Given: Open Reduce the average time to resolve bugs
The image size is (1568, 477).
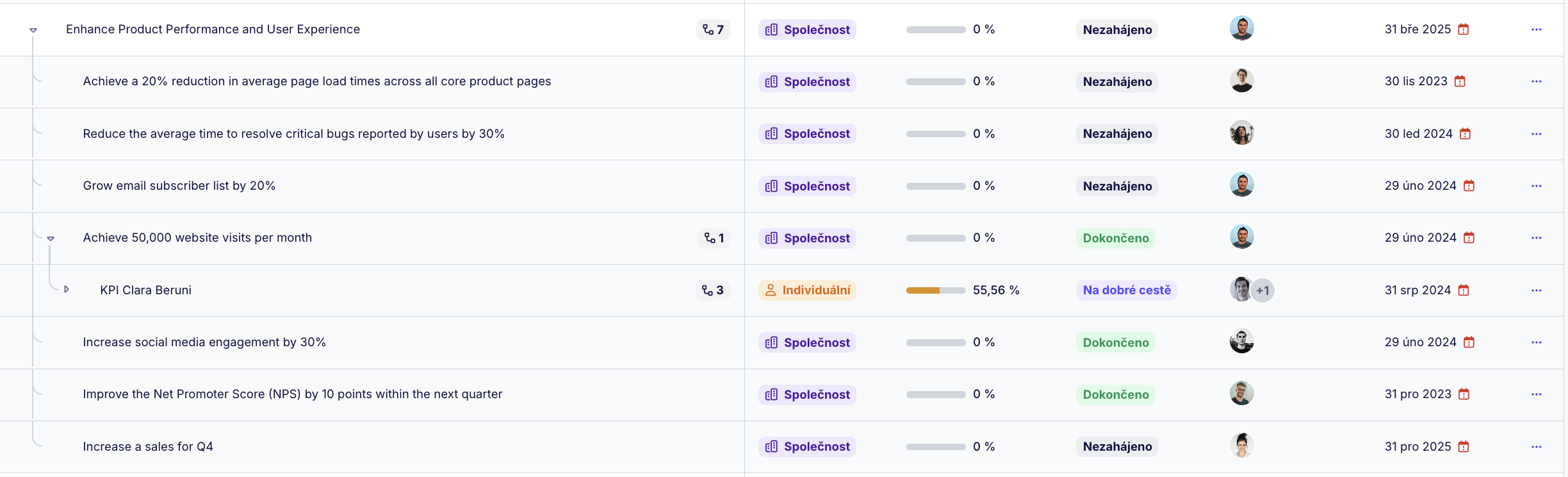Looking at the screenshot, I should (x=293, y=133).
